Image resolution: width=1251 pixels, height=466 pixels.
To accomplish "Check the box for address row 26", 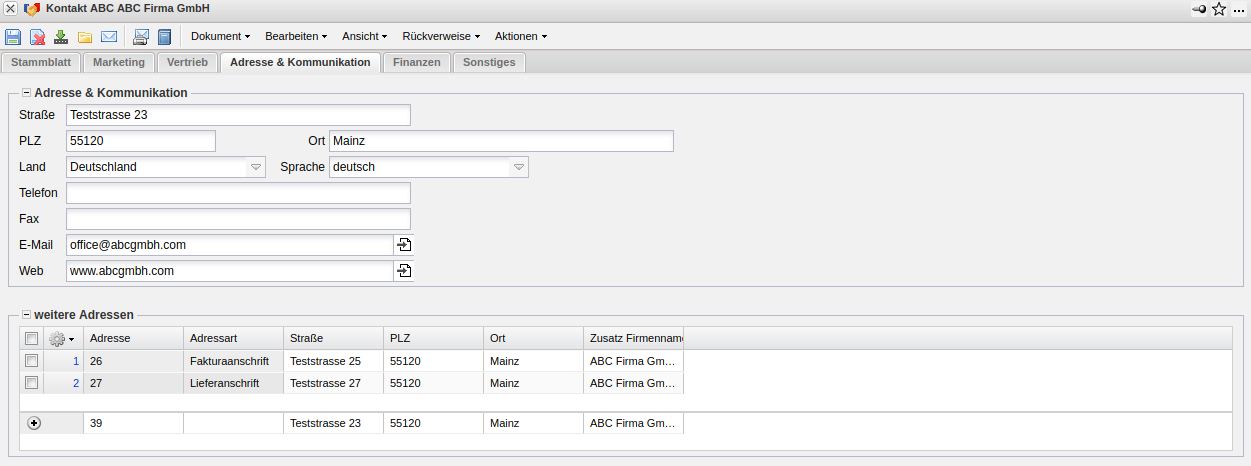I will pos(32,360).
